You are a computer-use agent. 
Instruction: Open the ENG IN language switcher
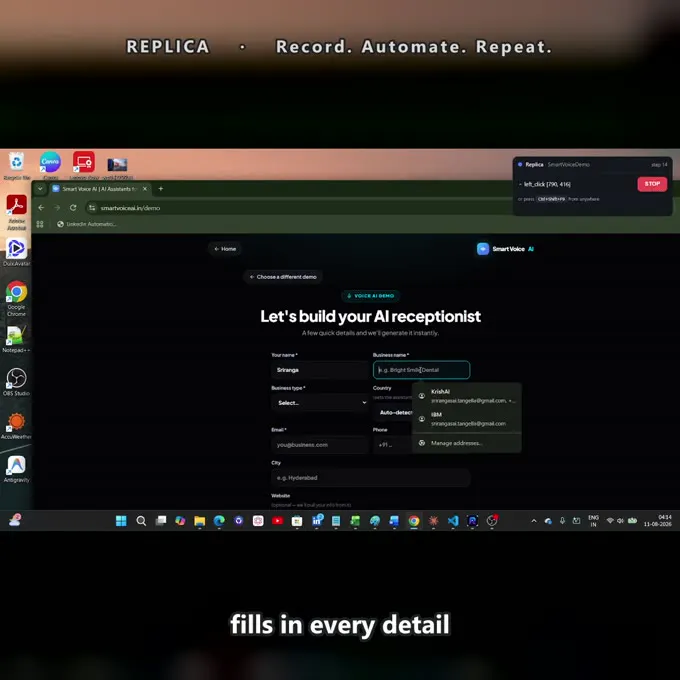(x=593, y=521)
